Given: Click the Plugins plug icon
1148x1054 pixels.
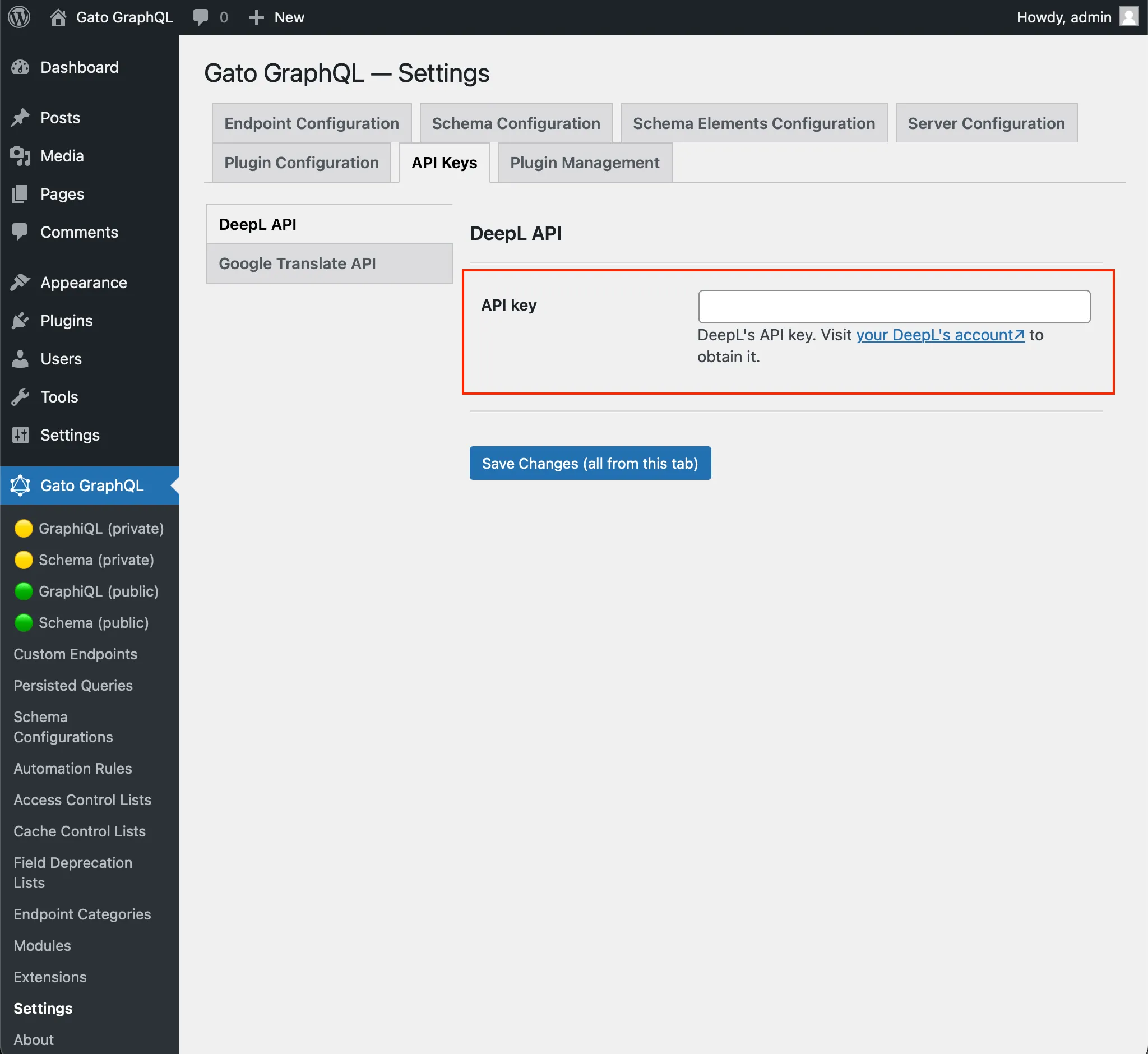Looking at the screenshot, I should tap(21, 321).
